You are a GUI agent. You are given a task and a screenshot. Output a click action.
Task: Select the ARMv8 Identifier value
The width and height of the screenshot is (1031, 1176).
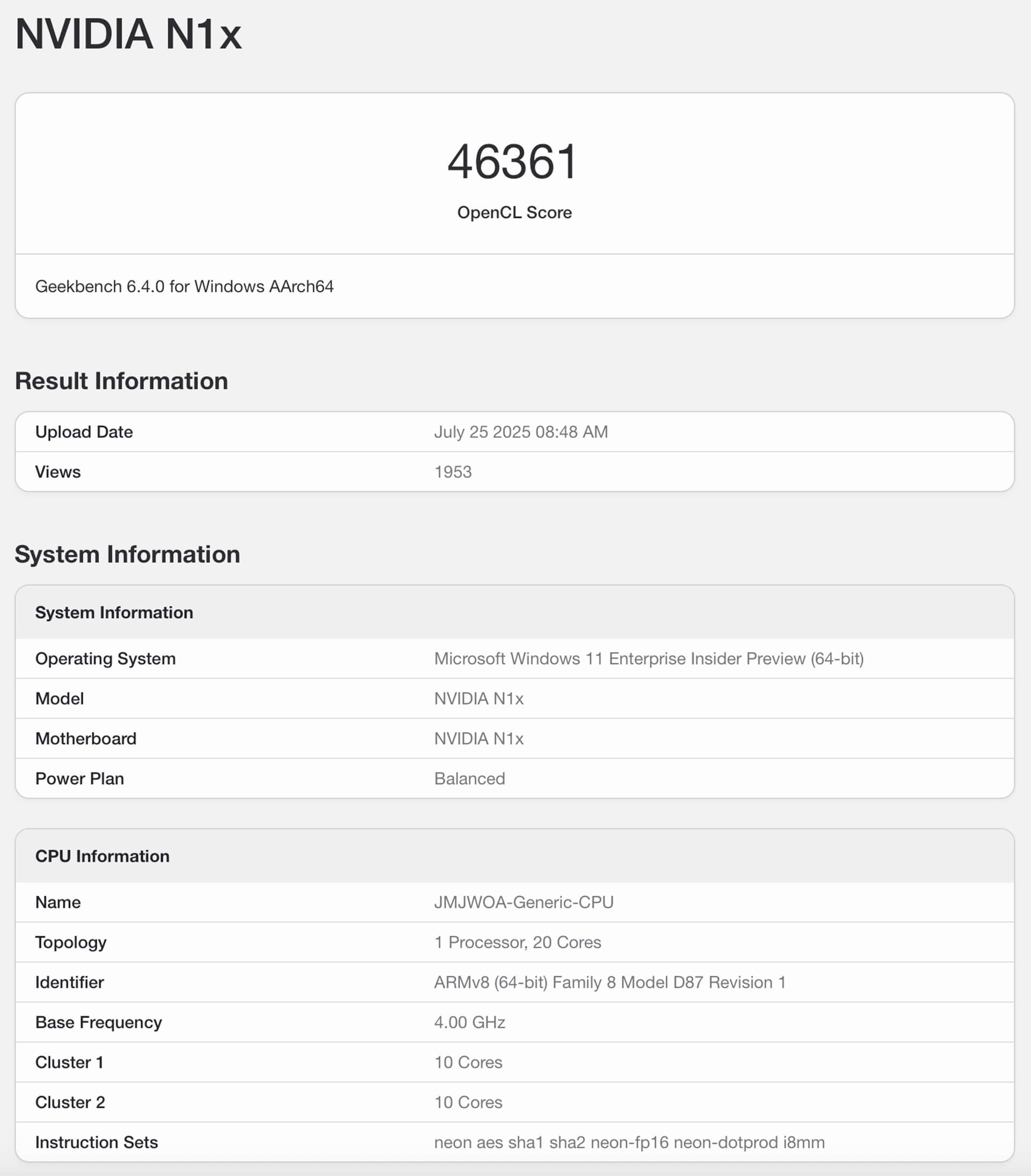(x=611, y=982)
